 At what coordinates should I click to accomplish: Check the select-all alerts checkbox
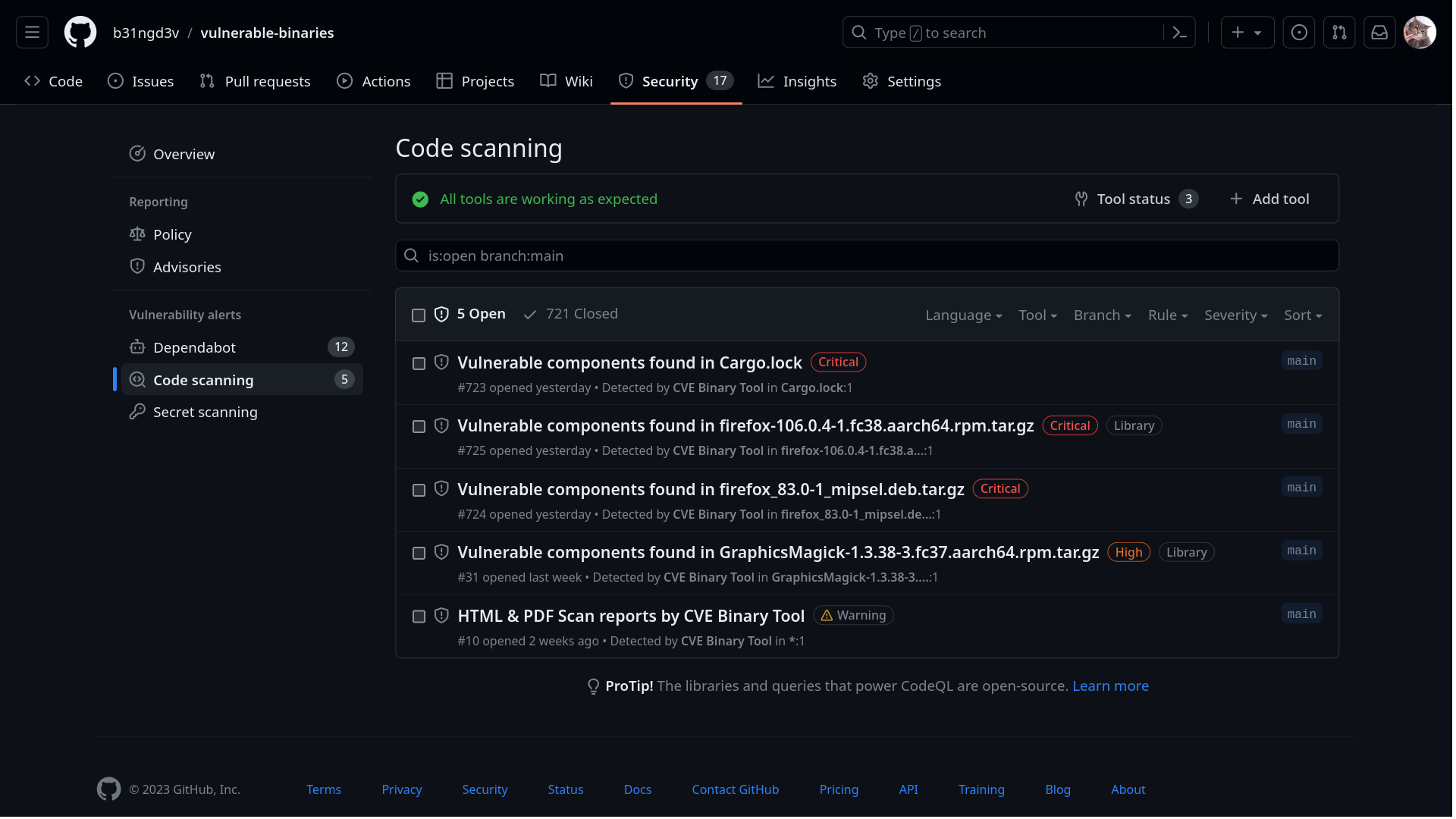pos(419,315)
